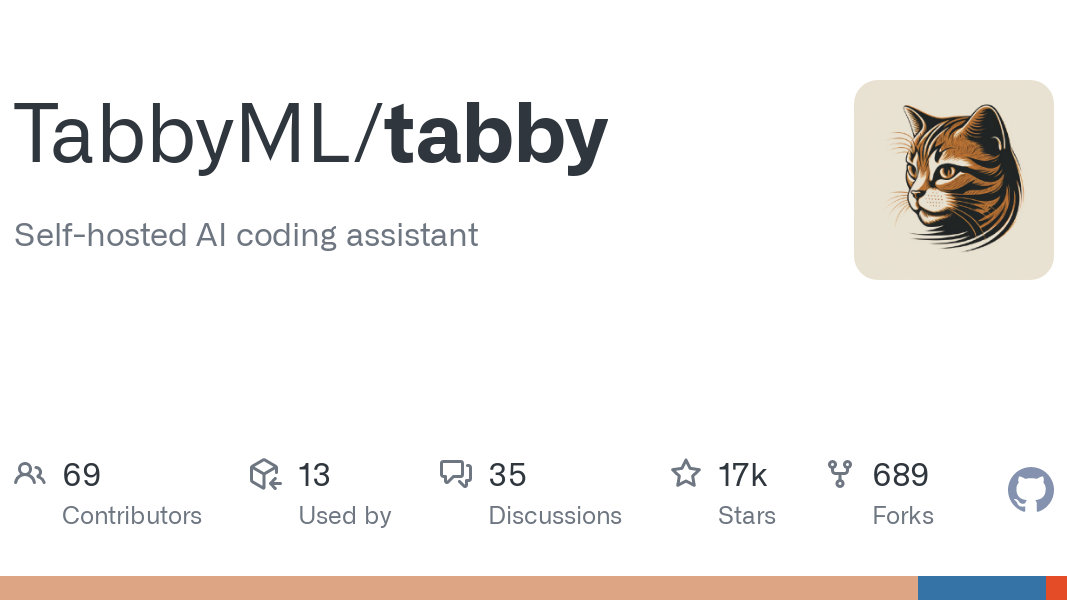Click the Discussions label
Image resolution: width=1067 pixels, height=600 pixels.
[x=555, y=516]
